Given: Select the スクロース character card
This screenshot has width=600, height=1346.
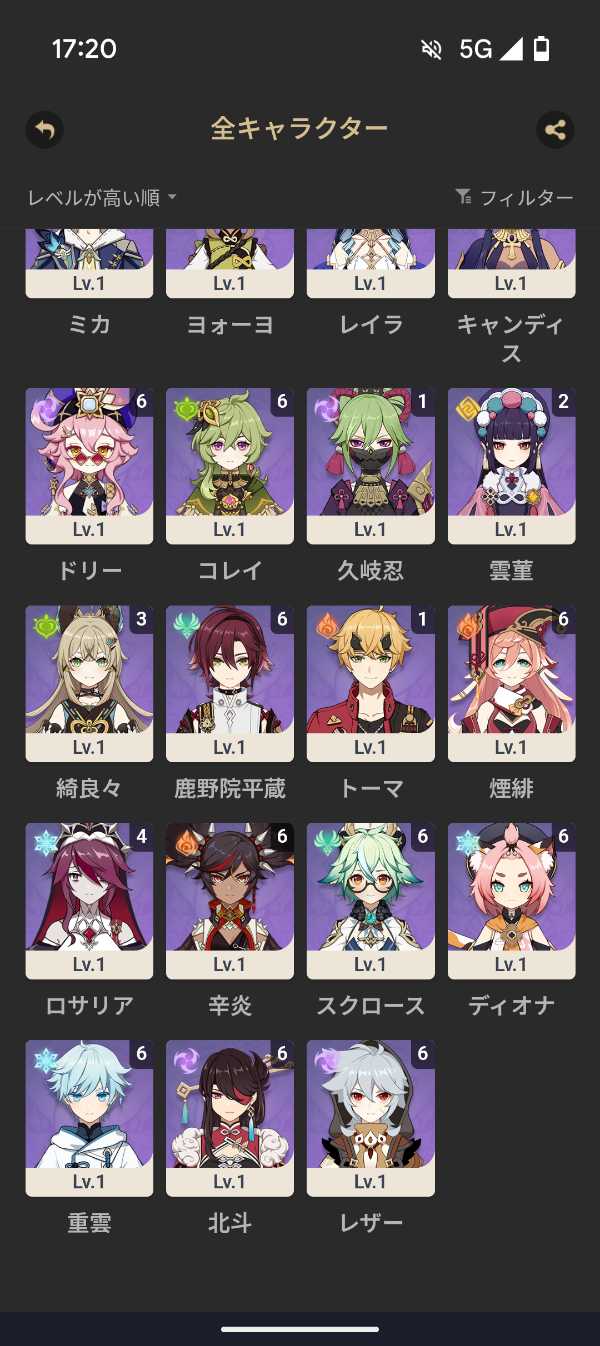Looking at the screenshot, I should pos(371,901).
